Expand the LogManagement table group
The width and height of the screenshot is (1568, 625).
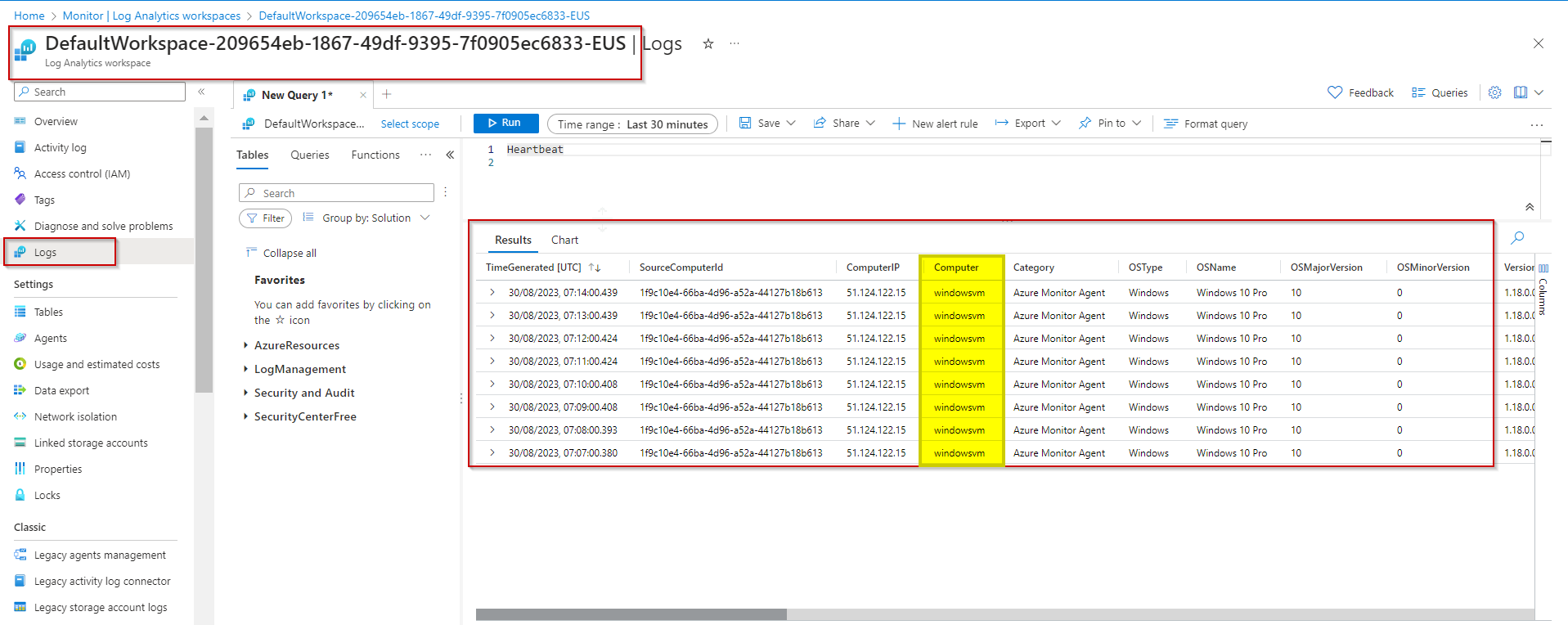pyautogui.click(x=245, y=369)
